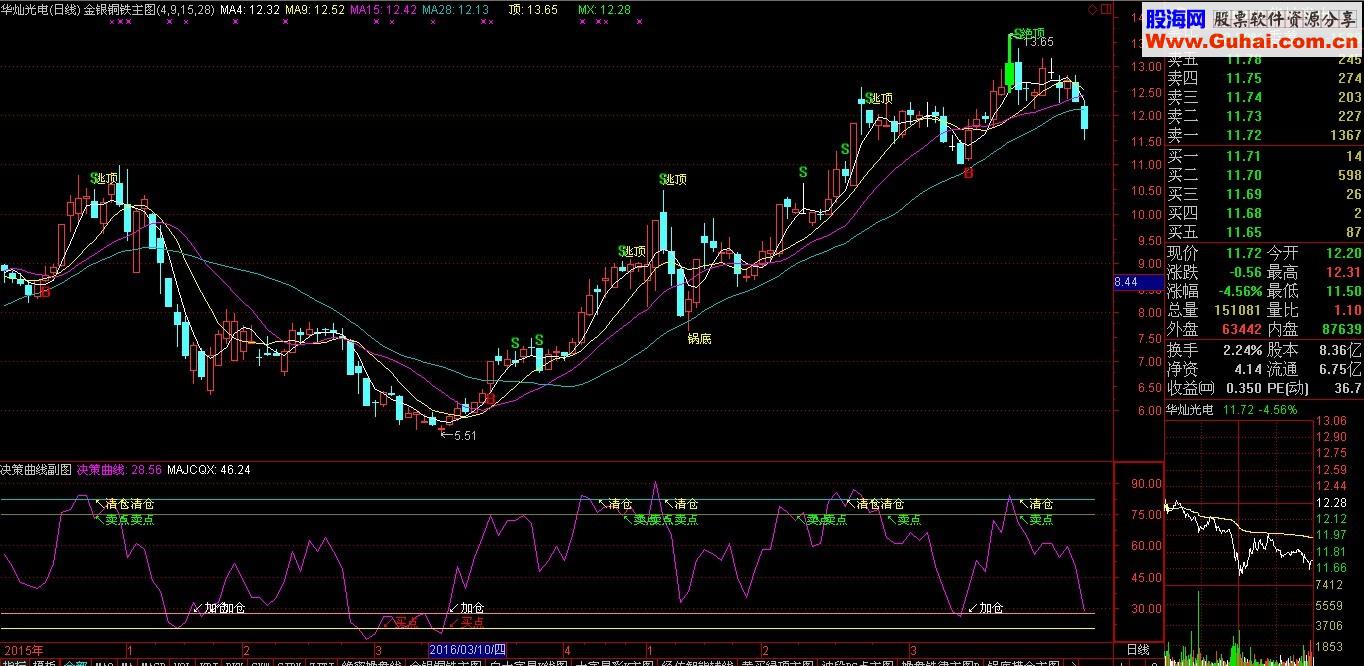The height and width of the screenshot is (666, 1364).
Task: Click the 华灿光电(日线) chart title
Action: click(39, 9)
